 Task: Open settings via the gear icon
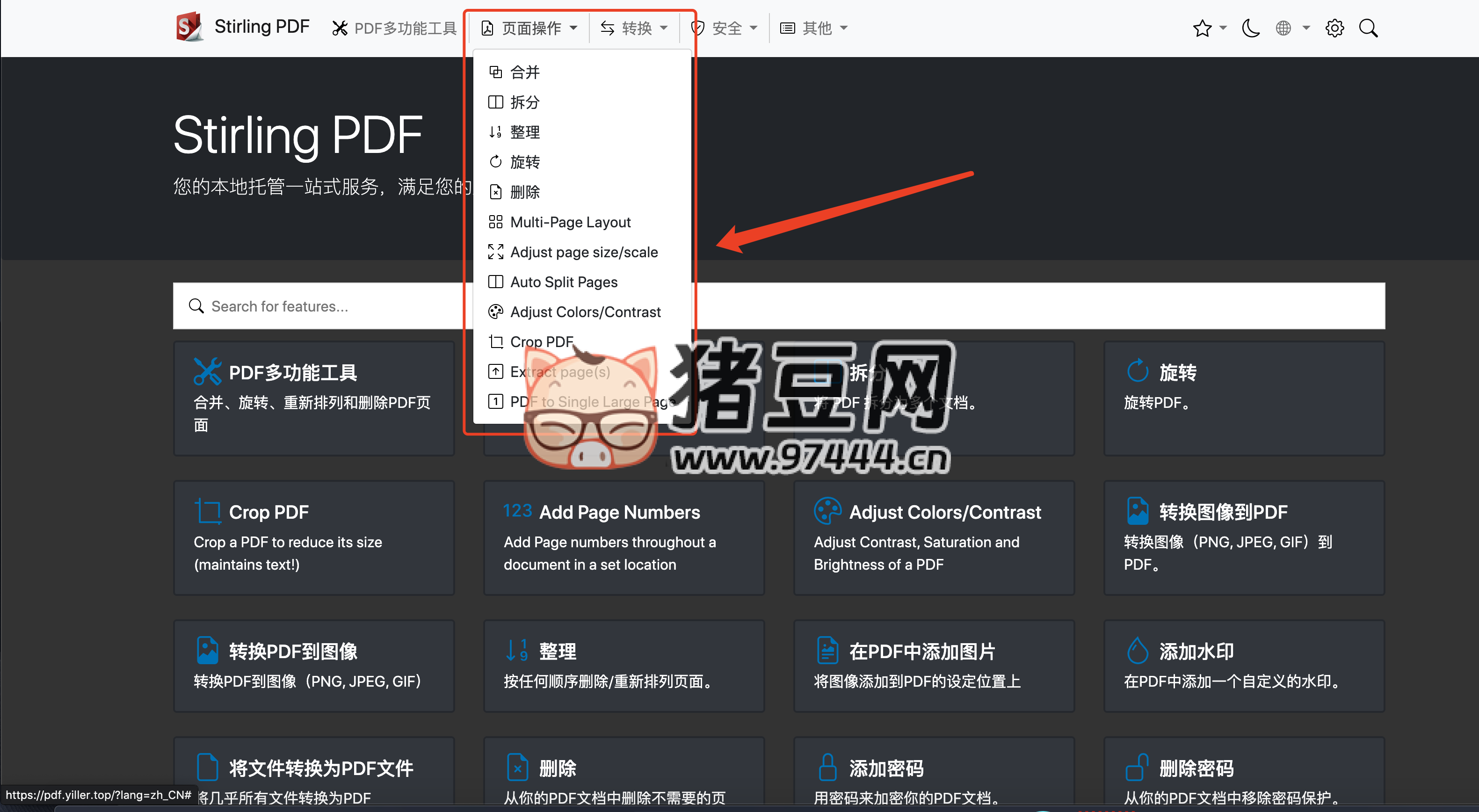1334,28
